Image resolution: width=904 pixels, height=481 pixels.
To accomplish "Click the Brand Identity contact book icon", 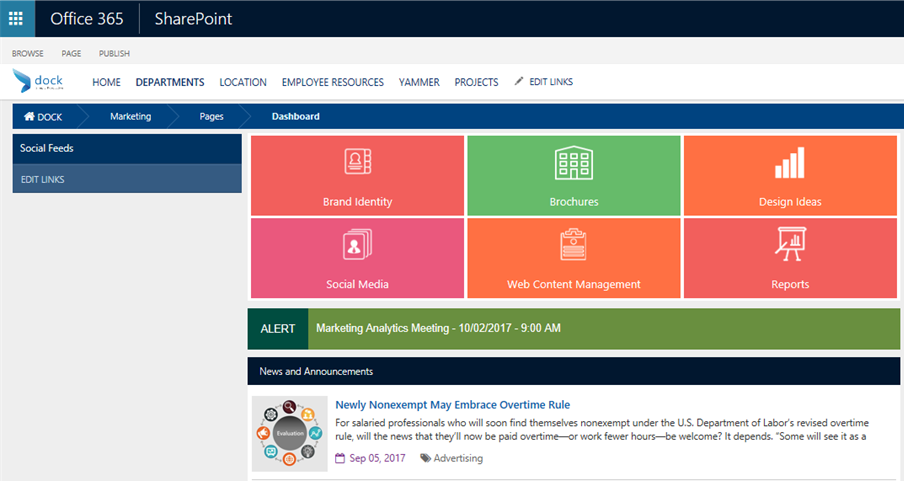I will [x=357, y=161].
